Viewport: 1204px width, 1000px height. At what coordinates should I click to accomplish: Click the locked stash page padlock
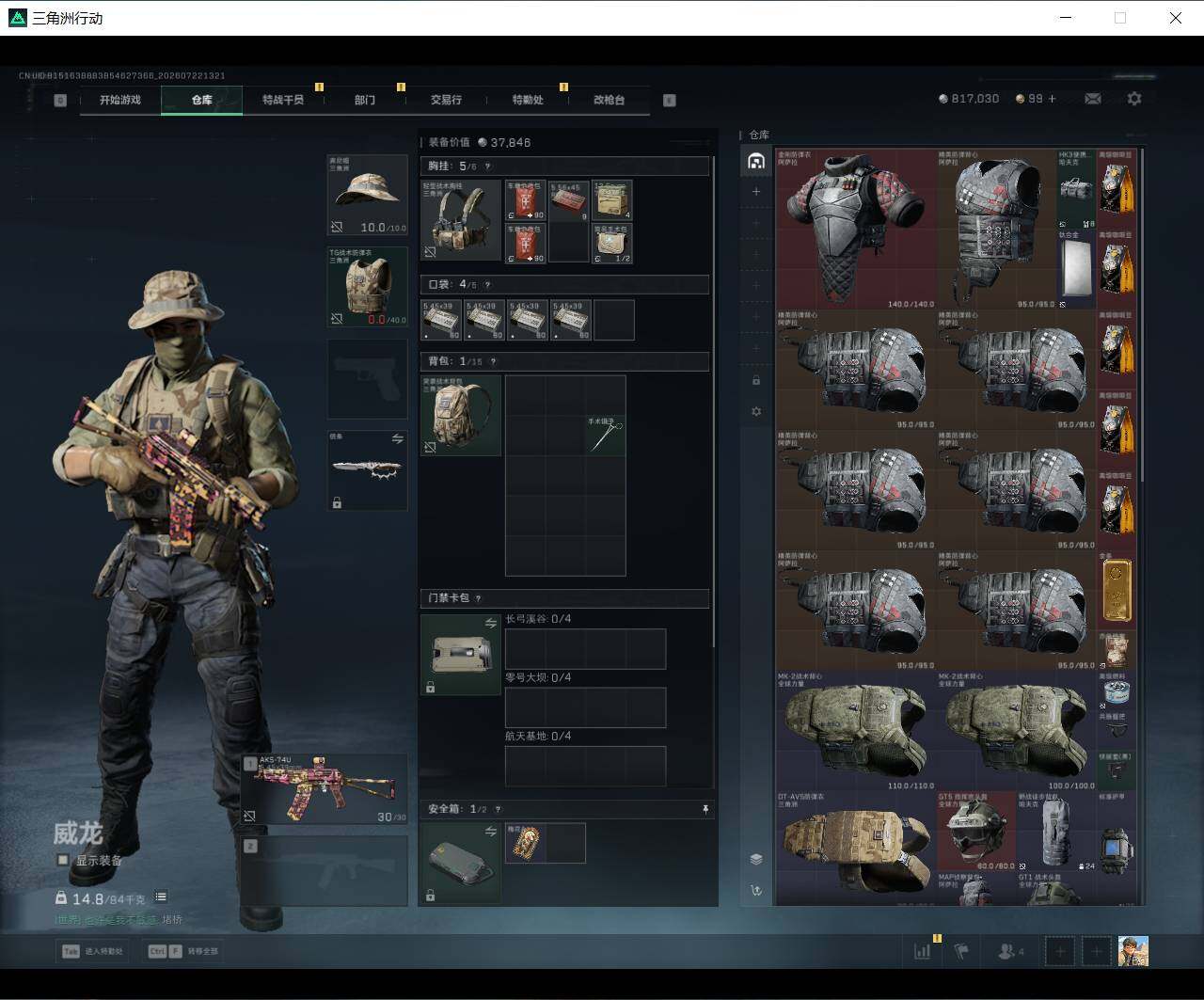pos(756,380)
